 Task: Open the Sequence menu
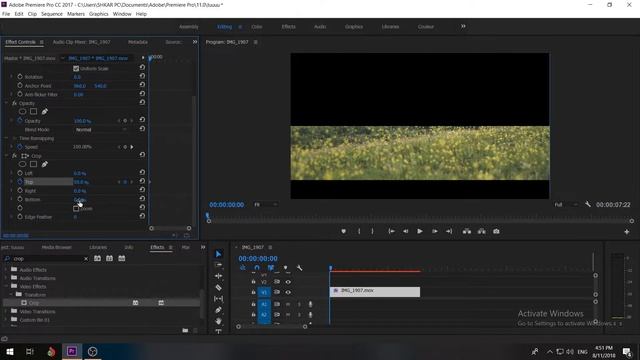click(52, 14)
